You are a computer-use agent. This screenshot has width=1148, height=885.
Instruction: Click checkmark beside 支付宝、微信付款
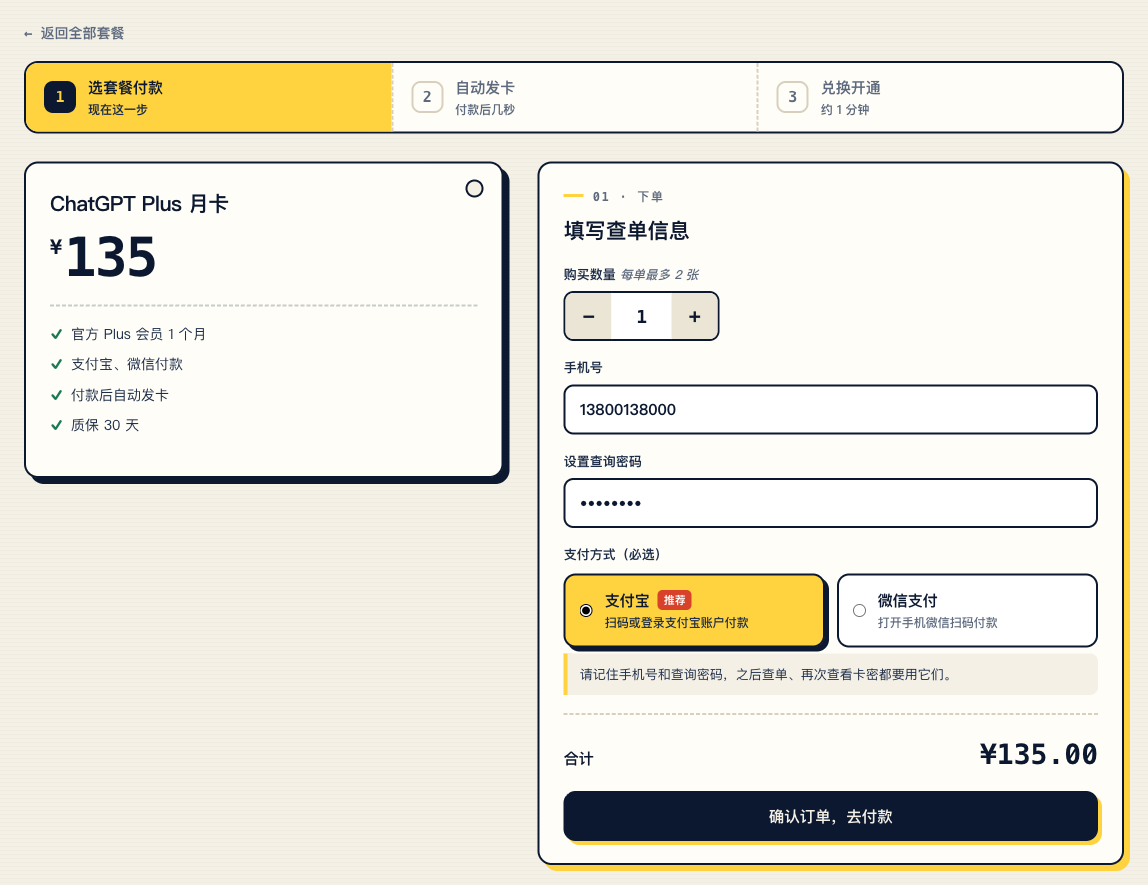click(56, 365)
